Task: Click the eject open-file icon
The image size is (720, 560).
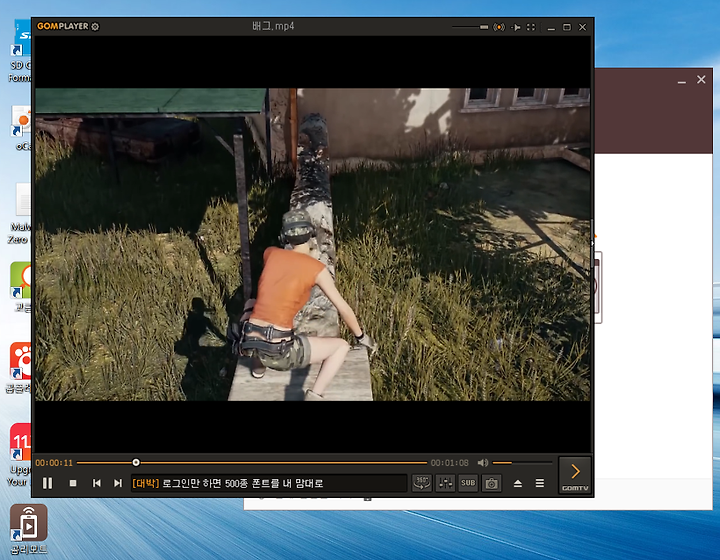Action: click(518, 483)
